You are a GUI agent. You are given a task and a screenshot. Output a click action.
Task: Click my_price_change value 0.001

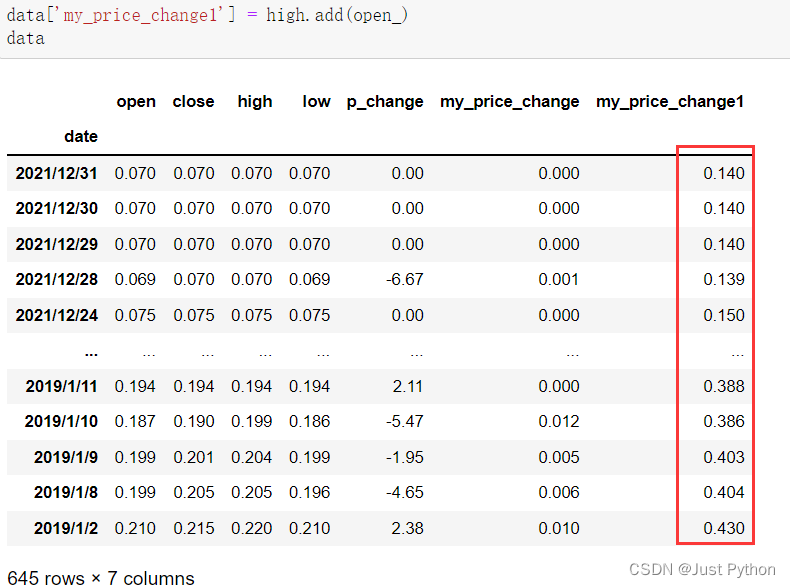click(x=559, y=280)
